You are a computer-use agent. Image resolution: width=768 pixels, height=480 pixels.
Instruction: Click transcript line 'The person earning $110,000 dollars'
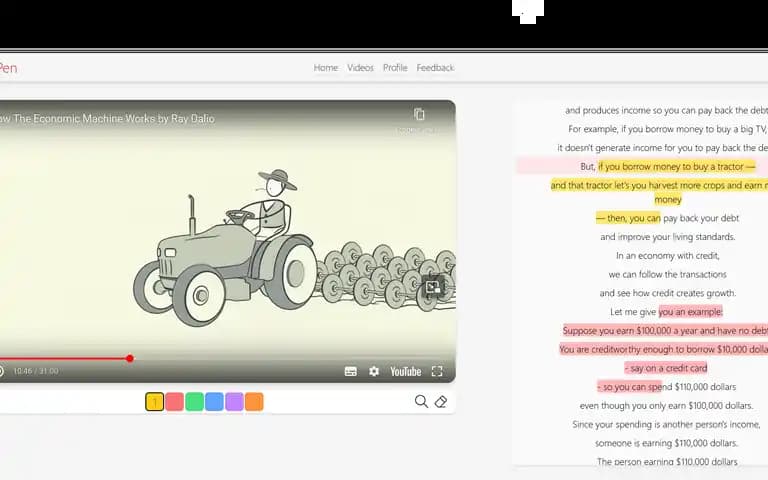click(667, 461)
